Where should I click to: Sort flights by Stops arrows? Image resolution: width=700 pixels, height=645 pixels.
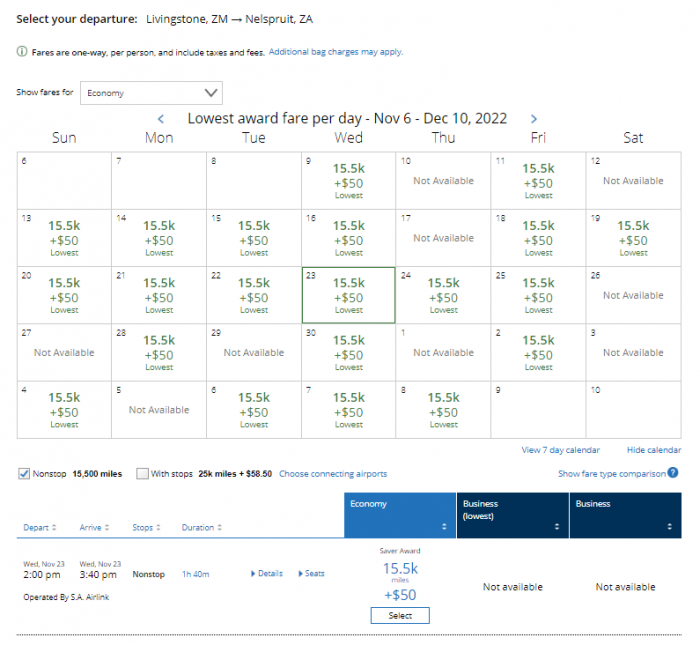point(158,527)
